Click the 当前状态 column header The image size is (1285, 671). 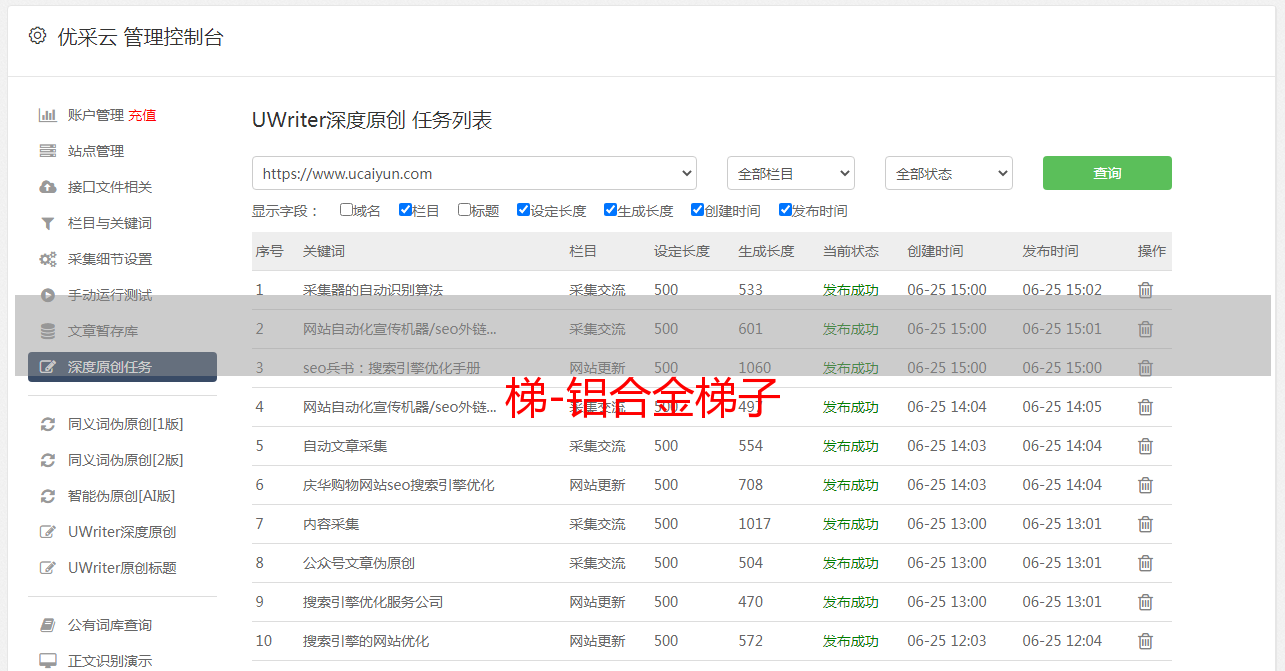pos(851,251)
